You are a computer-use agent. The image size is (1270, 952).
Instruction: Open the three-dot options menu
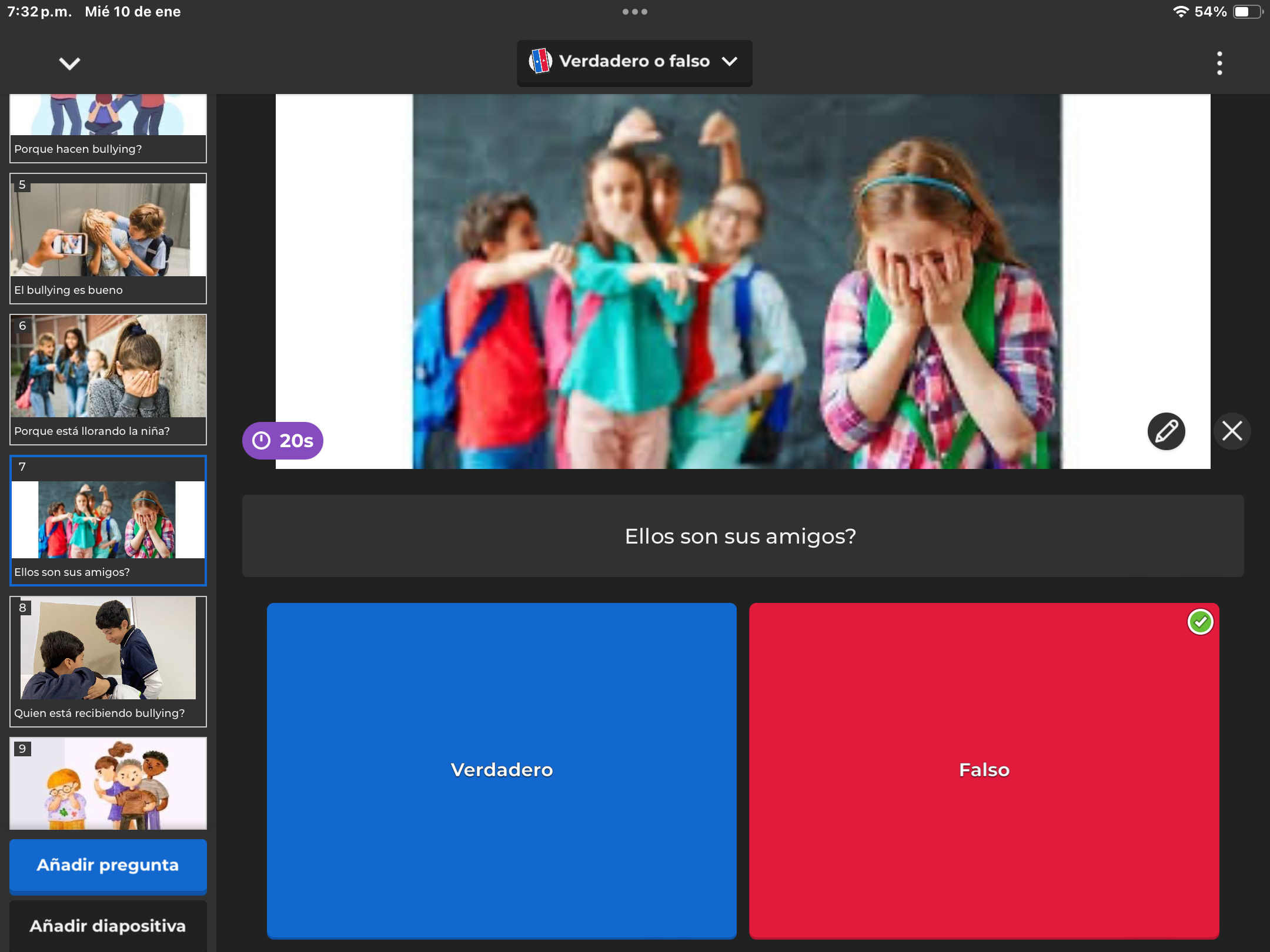[1219, 63]
